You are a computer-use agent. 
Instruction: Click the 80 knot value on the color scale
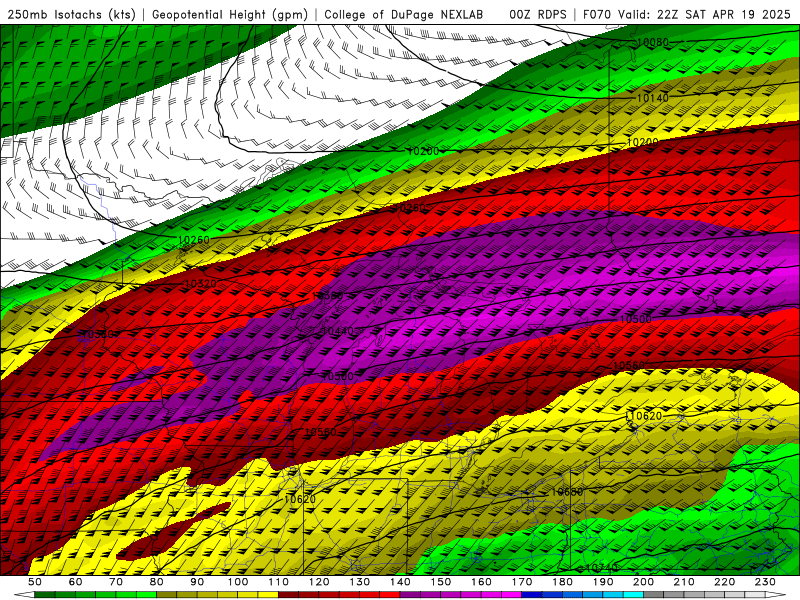(157, 582)
